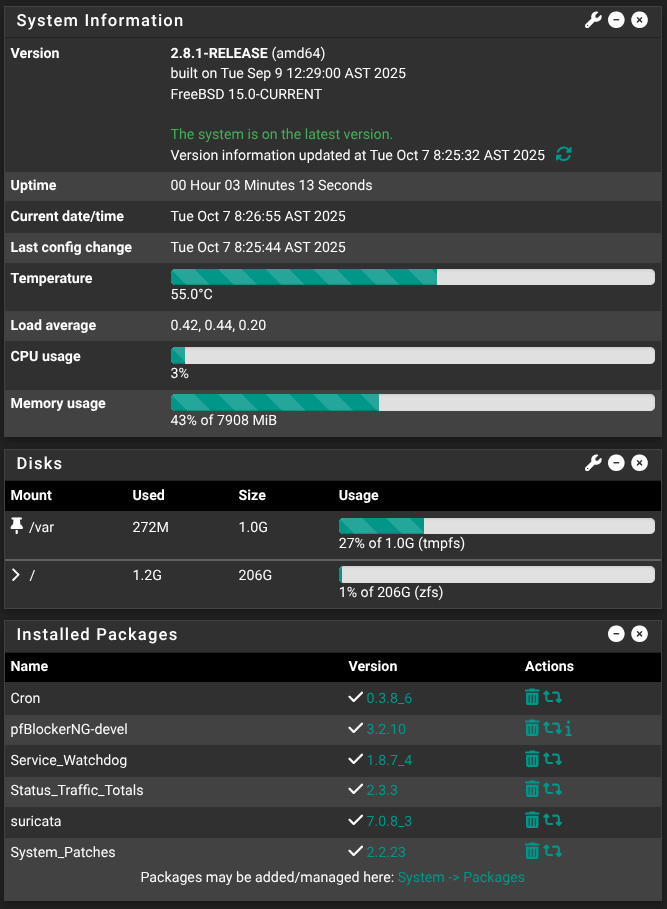Collapse the System Information widget
This screenshot has height=909, width=667.
click(616, 20)
